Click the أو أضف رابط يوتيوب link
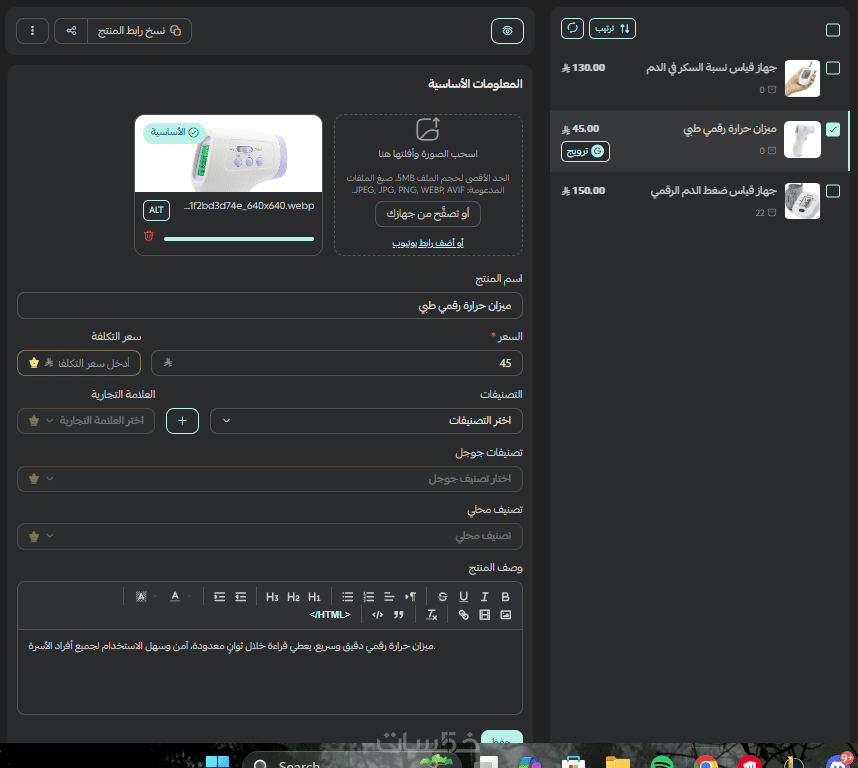Screen dimensions: 858x768 point(428,243)
